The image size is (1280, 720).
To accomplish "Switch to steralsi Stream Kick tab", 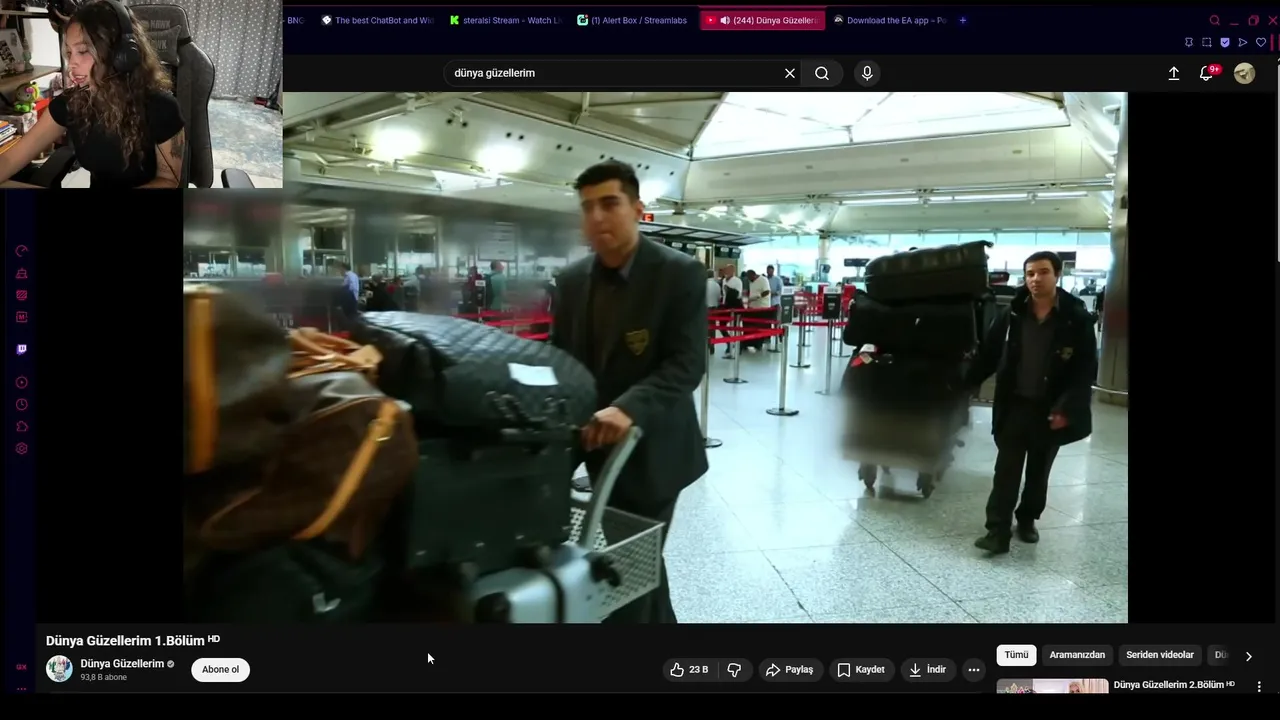I will [x=506, y=20].
